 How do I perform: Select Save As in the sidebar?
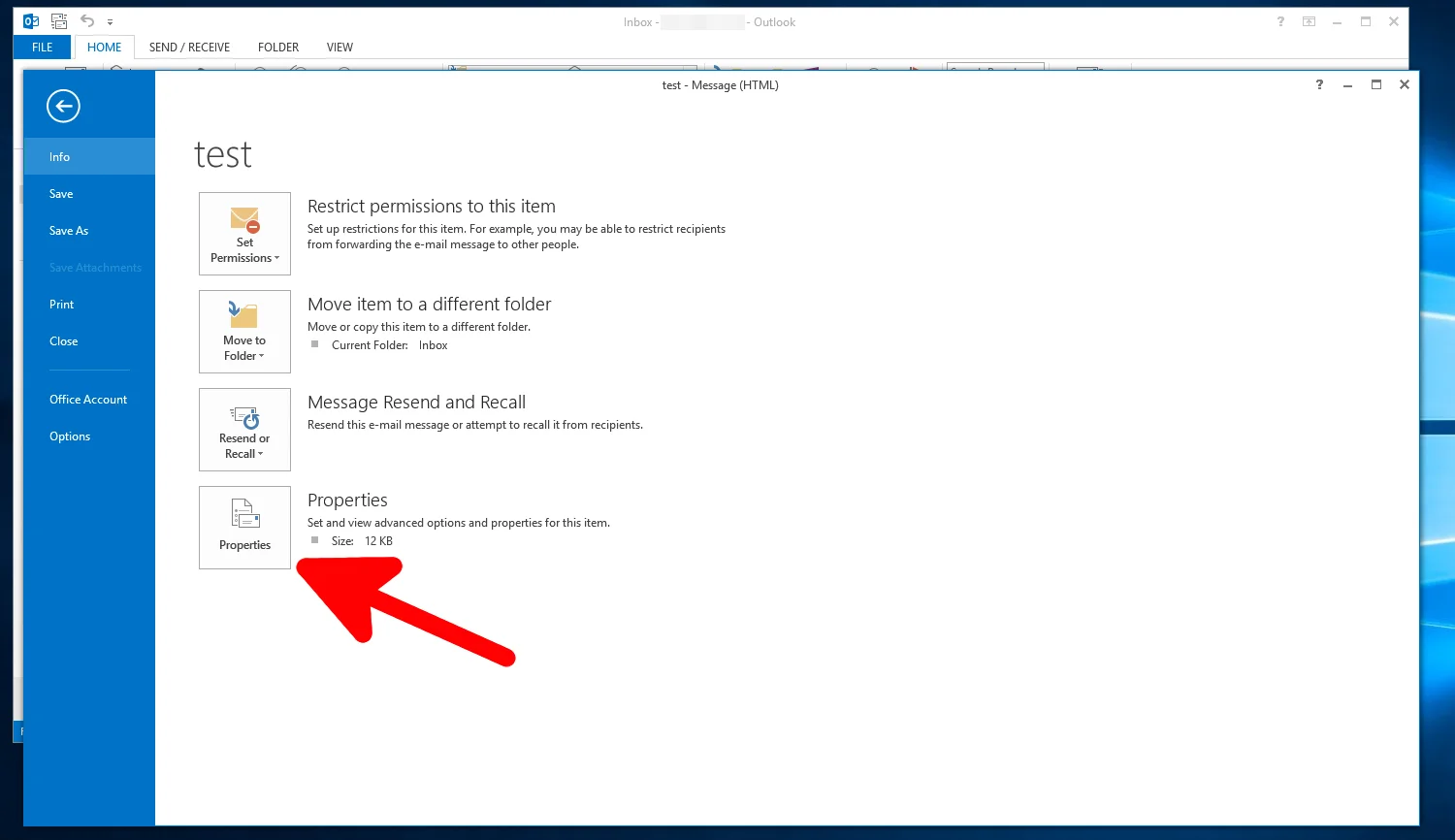[x=68, y=230]
